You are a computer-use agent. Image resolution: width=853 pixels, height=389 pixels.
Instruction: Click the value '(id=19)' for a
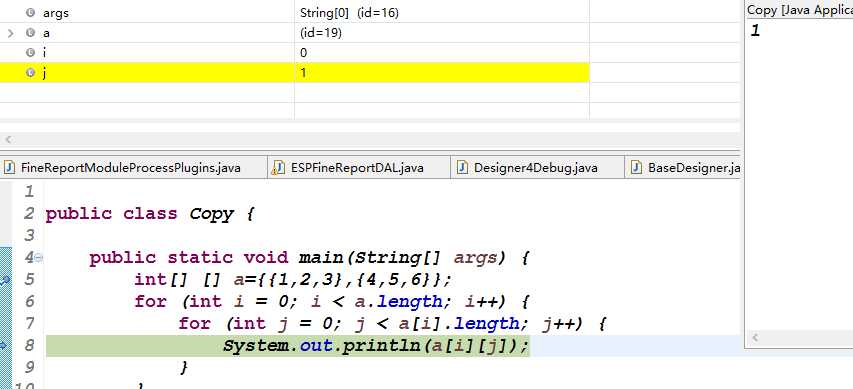pyautogui.click(x=320, y=33)
